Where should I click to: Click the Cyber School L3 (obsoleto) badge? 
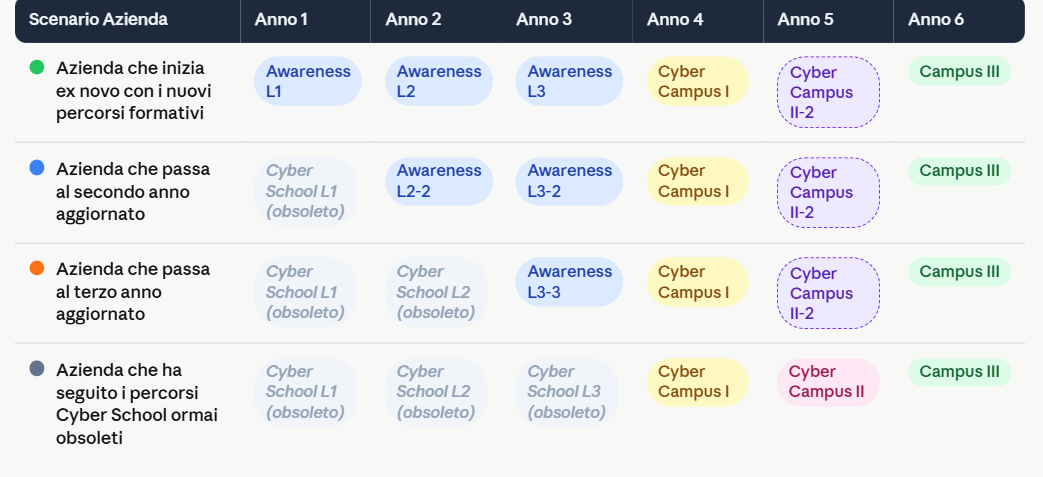point(567,393)
